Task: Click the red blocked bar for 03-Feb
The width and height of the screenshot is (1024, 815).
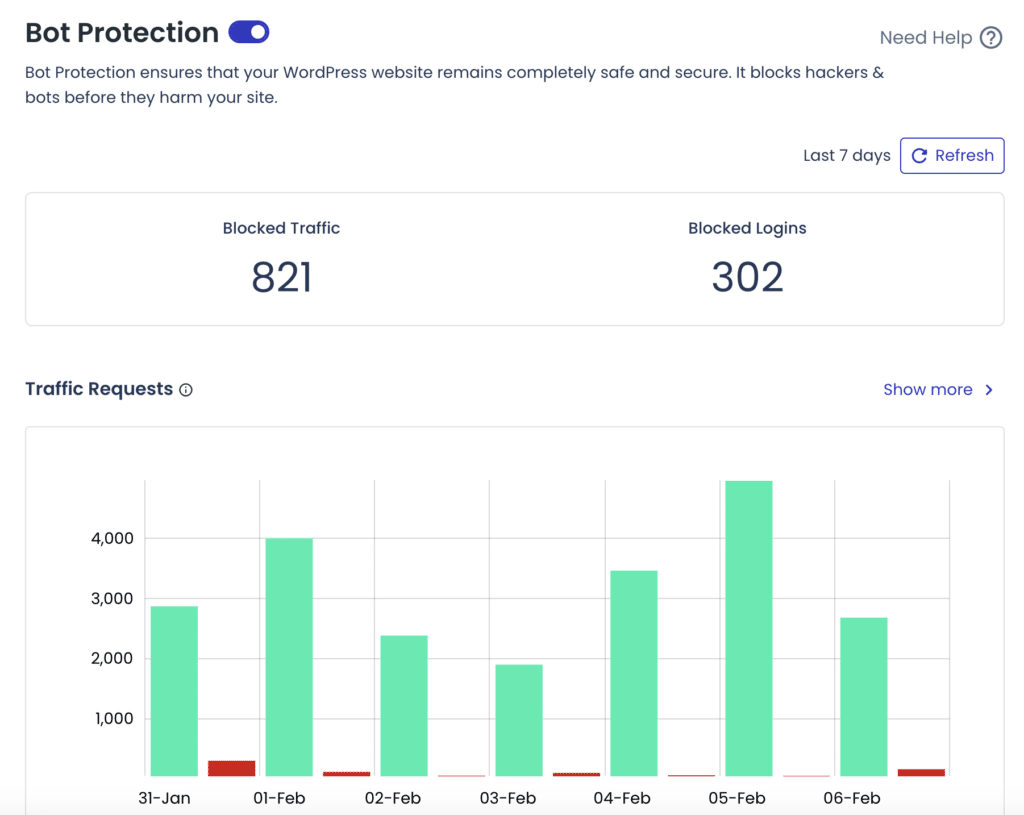Action: (577, 774)
